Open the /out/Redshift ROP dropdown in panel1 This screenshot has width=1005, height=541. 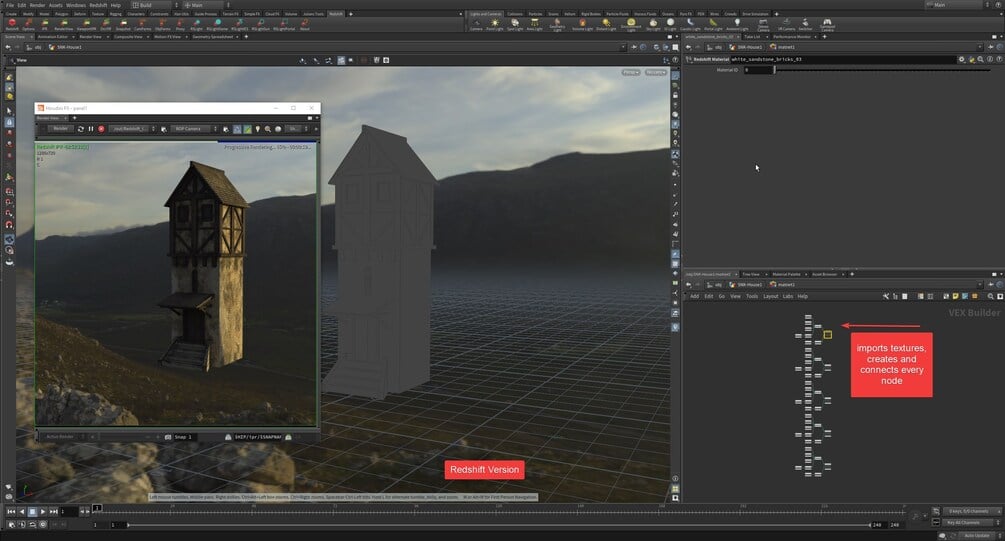[x=132, y=129]
